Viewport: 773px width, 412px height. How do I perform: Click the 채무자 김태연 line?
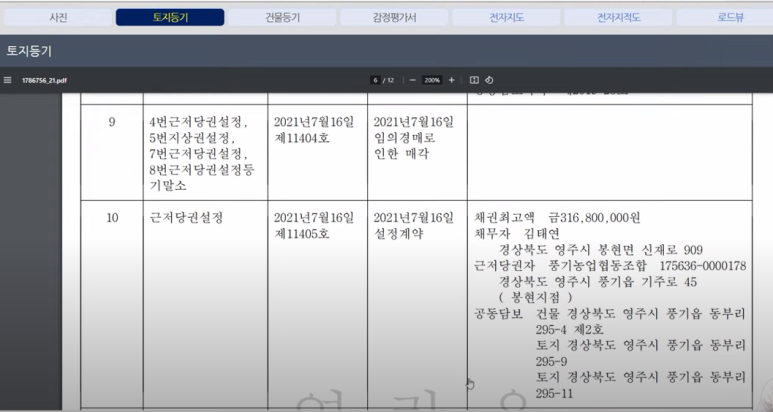point(517,234)
